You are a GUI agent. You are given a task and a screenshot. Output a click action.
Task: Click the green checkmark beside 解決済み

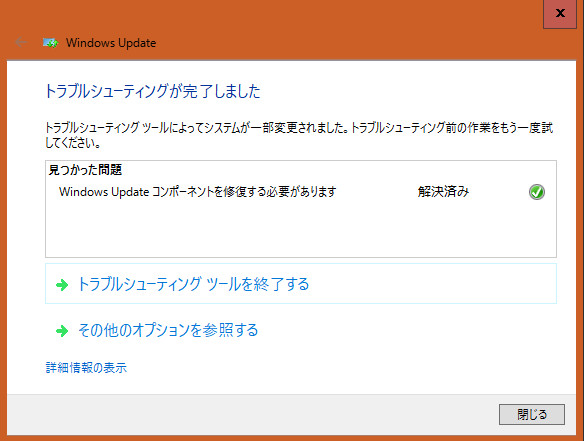(536, 192)
